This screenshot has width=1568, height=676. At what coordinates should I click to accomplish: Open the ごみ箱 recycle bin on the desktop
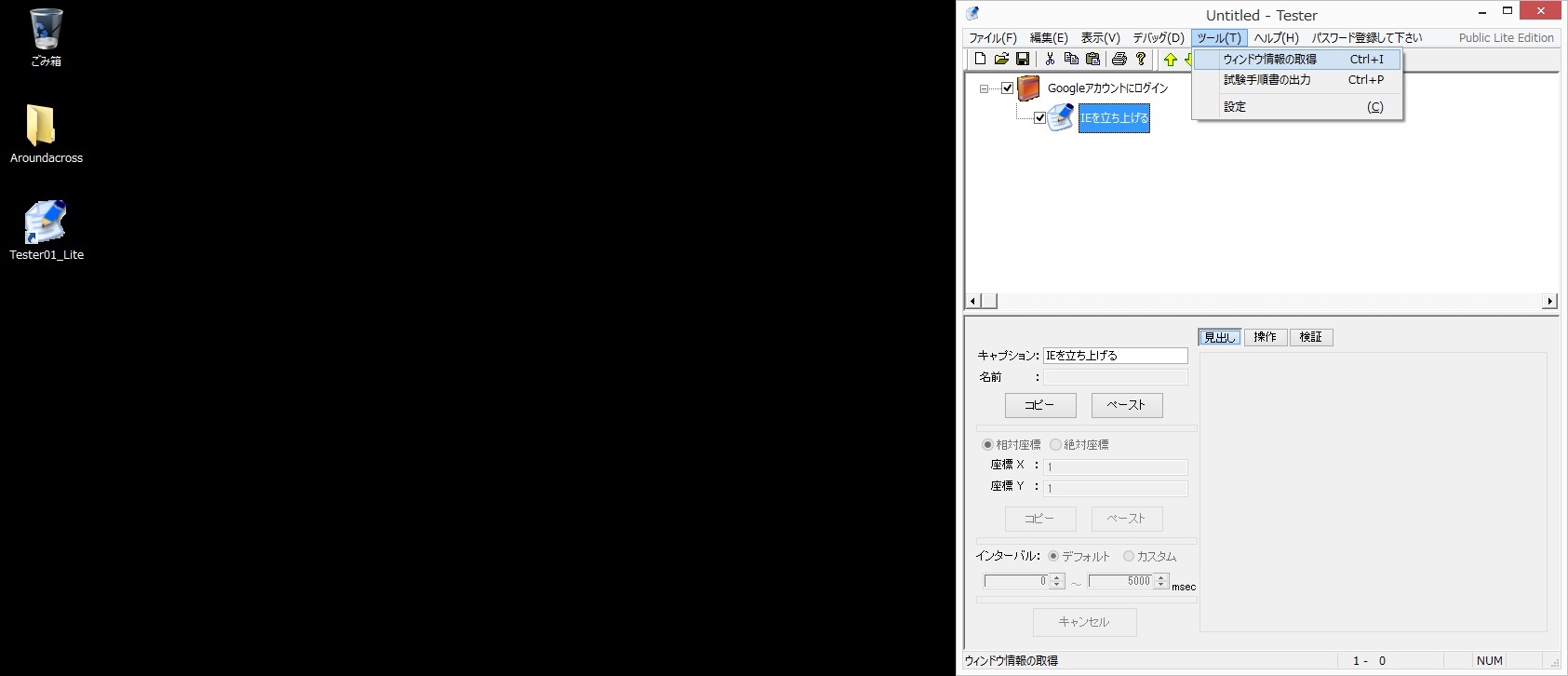pyautogui.click(x=46, y=37)
